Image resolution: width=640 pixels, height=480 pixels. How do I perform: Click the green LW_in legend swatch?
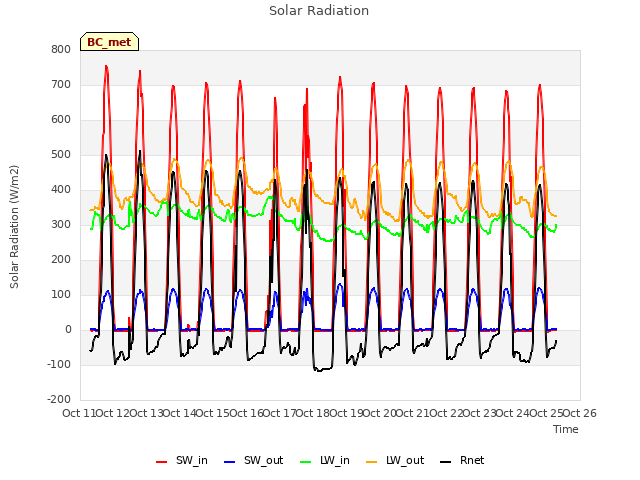(306, 462)
